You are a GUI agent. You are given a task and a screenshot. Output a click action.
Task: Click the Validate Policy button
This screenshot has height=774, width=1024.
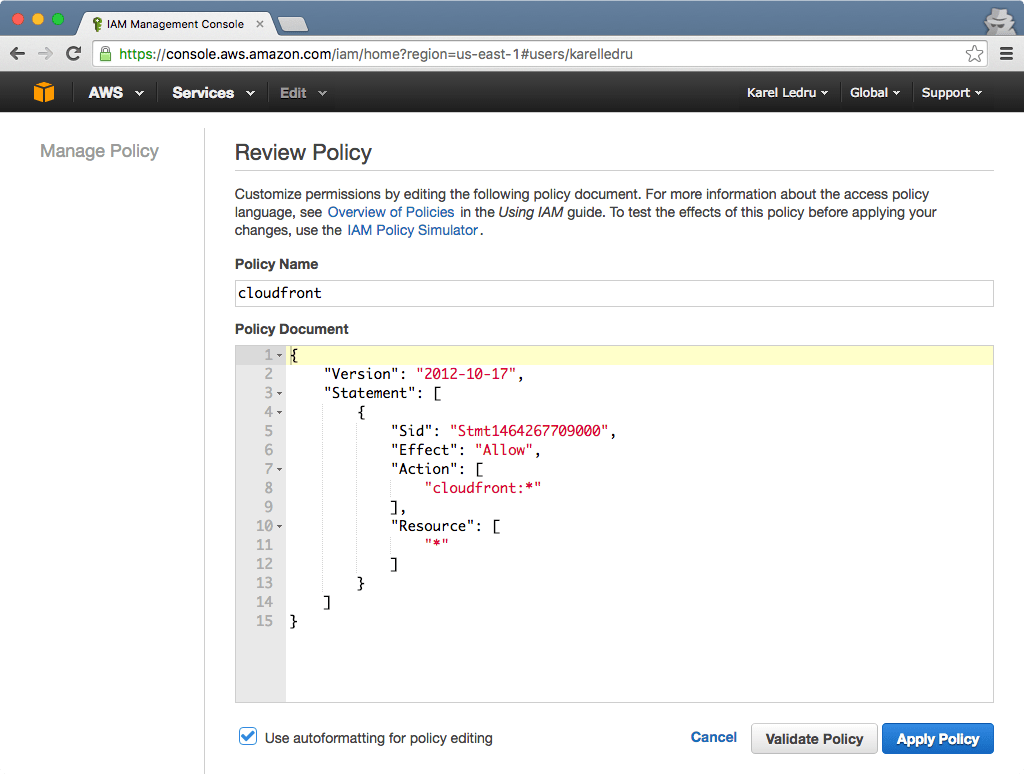coord(814,738)
